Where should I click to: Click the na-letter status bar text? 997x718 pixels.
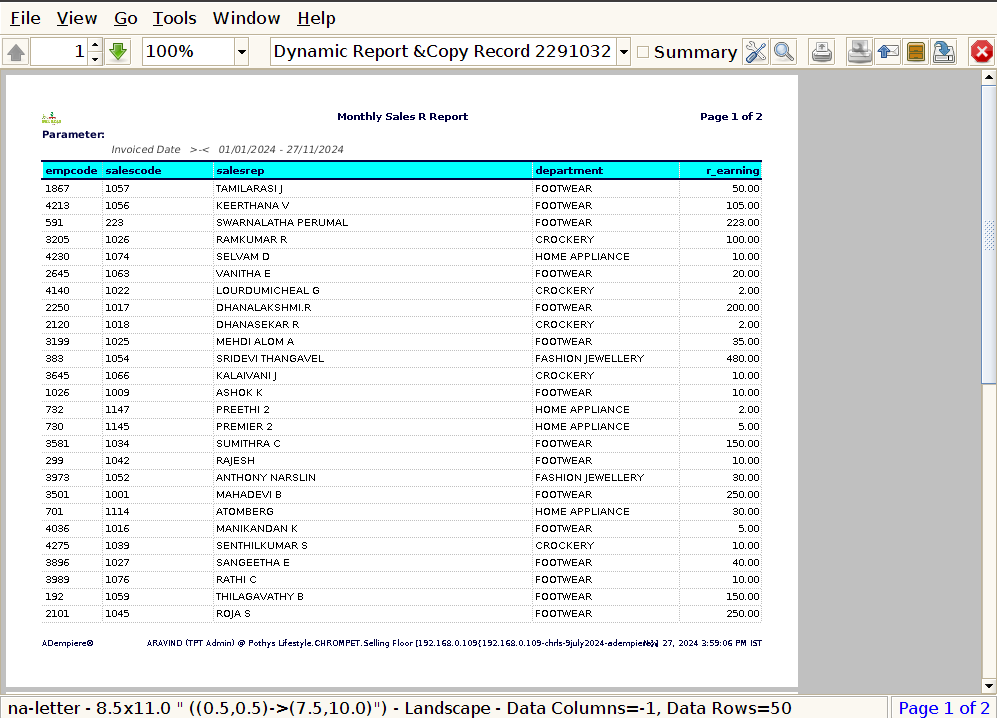click(x=399, y=708)
